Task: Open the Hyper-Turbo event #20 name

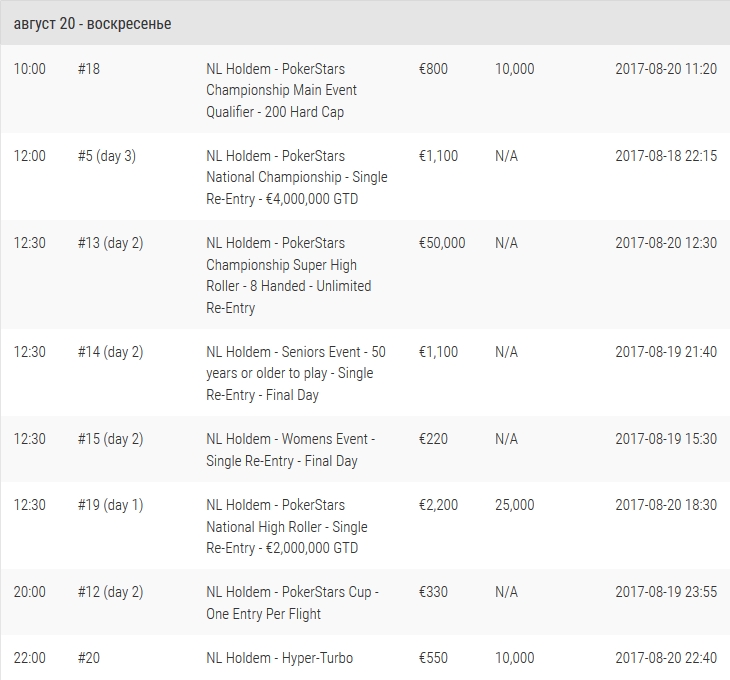Action: 279,658
